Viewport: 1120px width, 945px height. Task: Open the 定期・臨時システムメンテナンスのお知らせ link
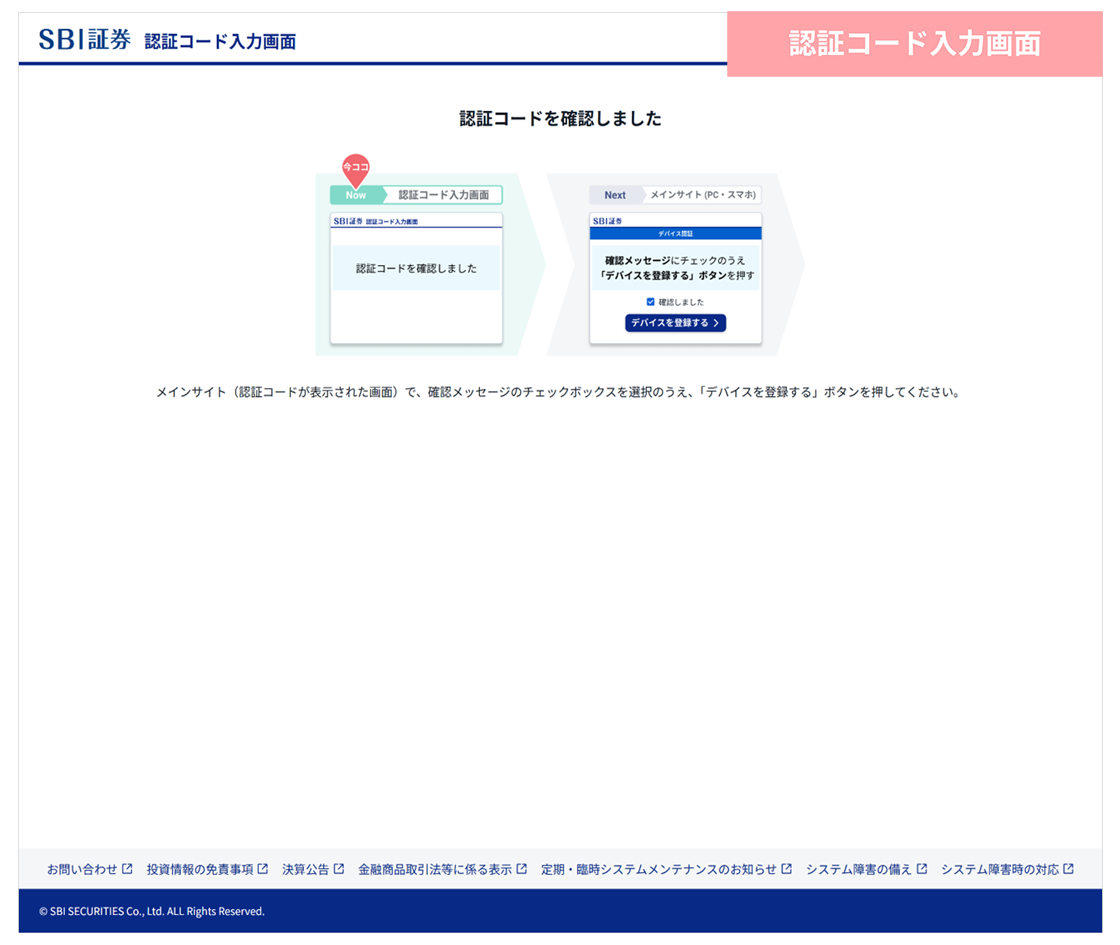(658, 869)
